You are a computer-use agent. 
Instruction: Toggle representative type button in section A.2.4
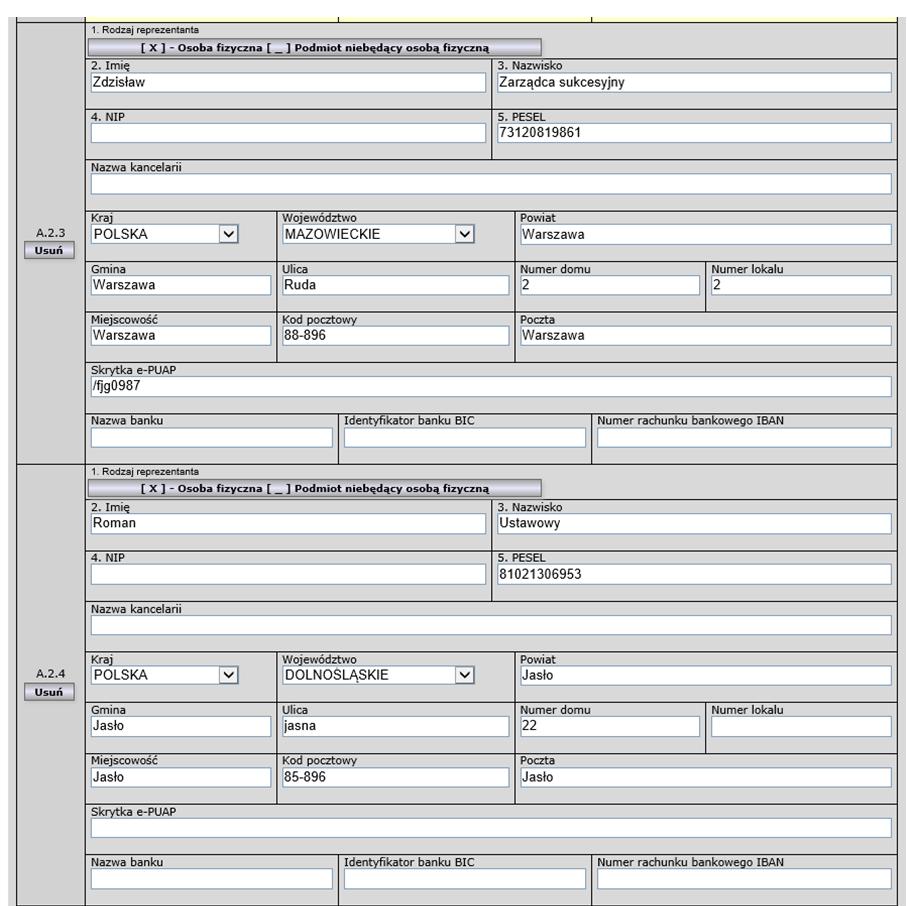click(x=315, y=488)
